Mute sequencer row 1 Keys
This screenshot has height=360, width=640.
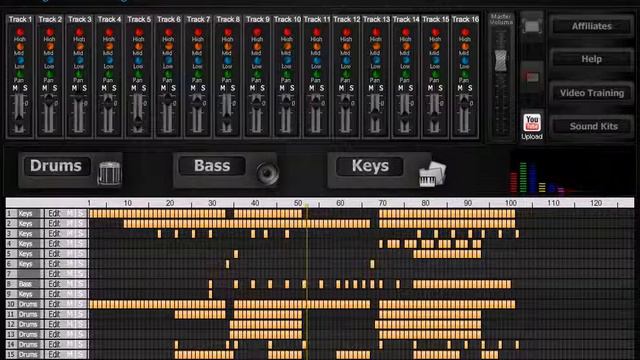[69, 213]
